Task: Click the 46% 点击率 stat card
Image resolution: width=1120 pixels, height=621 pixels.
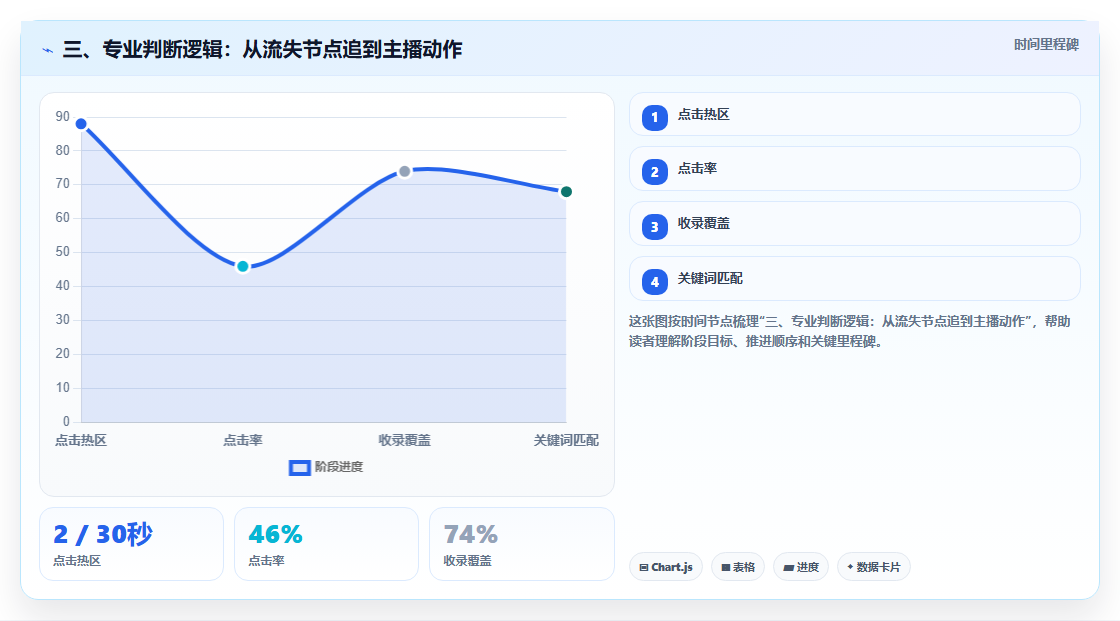Action: pos(326,544)
